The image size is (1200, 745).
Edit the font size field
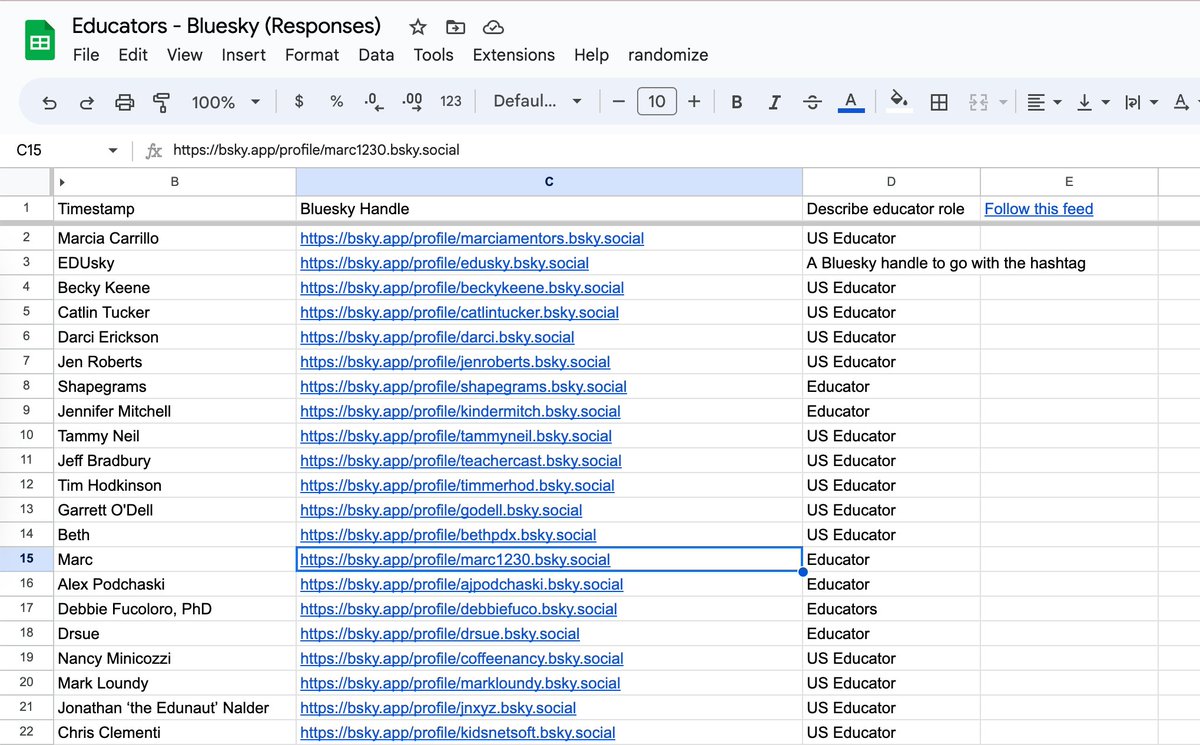[x=657, y=101]
